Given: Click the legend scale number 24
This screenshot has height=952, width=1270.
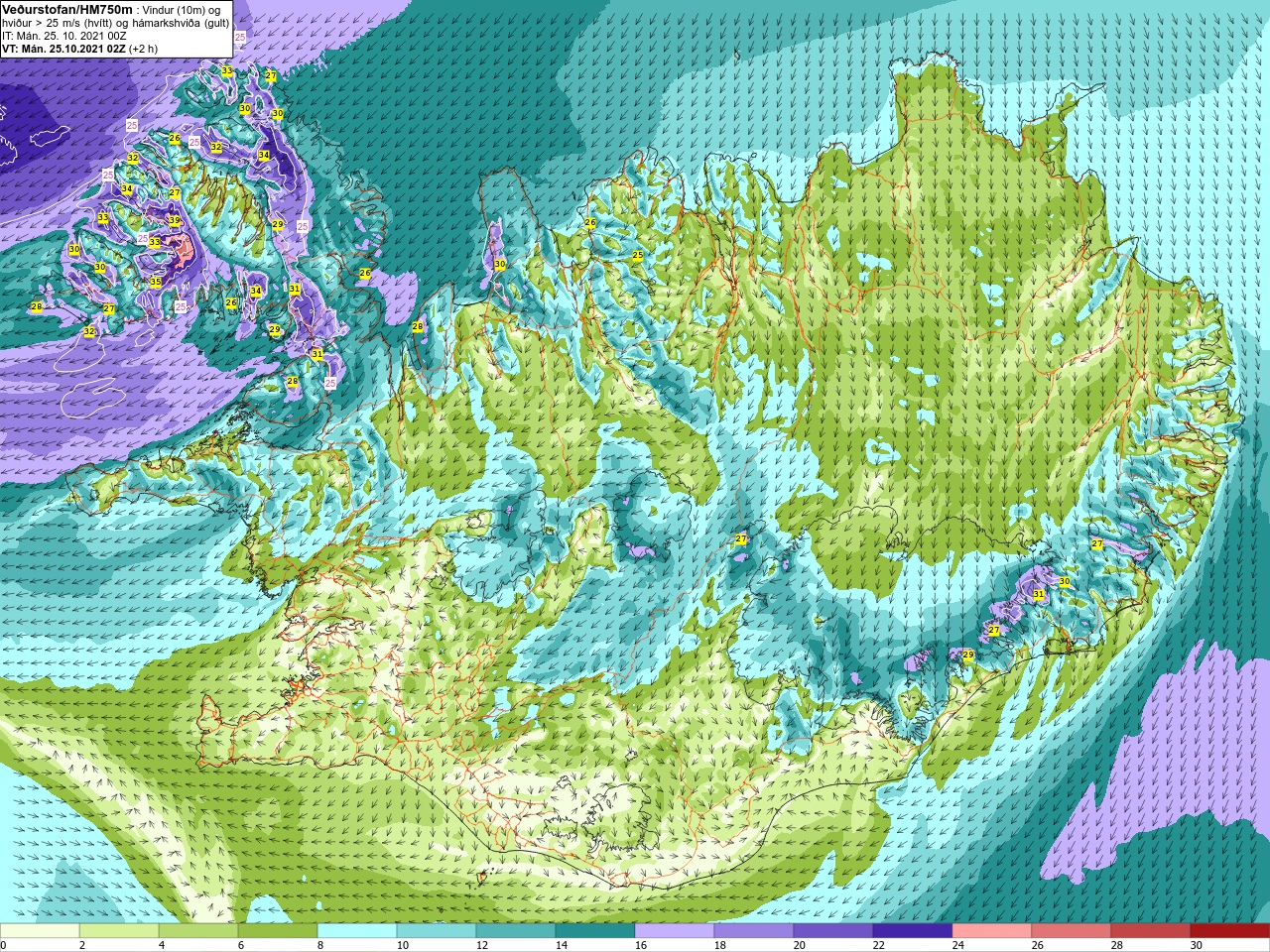Looking at the screenshot, I should pos(958,945).
